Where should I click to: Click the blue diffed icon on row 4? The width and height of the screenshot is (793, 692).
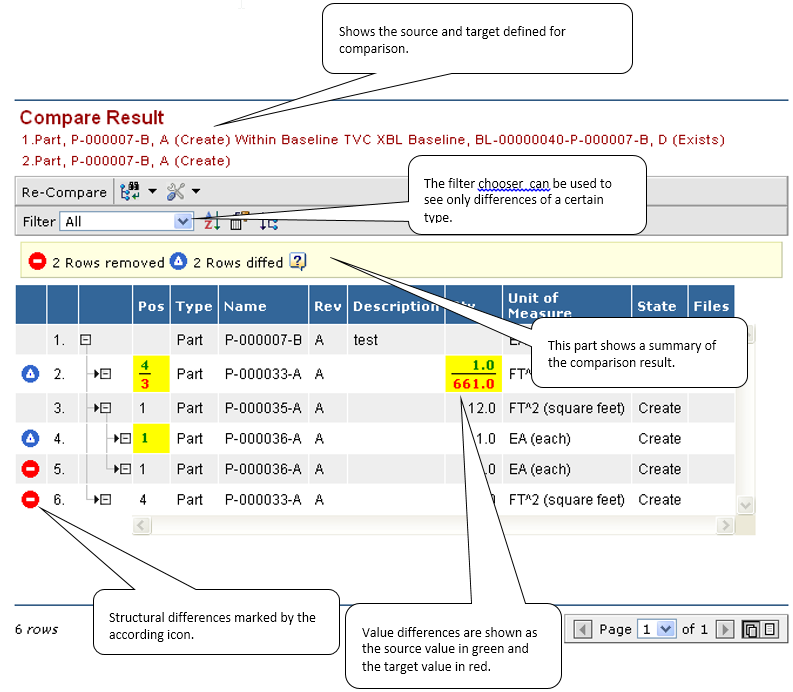[31, 438]
